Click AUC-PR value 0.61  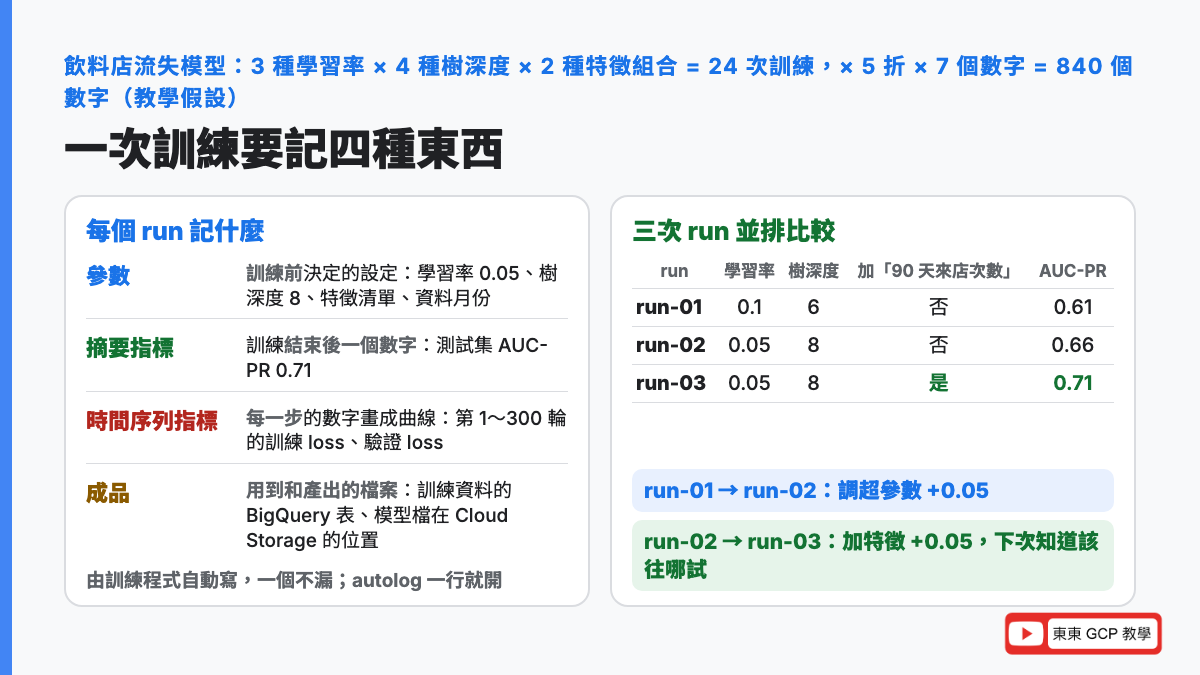1073,307
